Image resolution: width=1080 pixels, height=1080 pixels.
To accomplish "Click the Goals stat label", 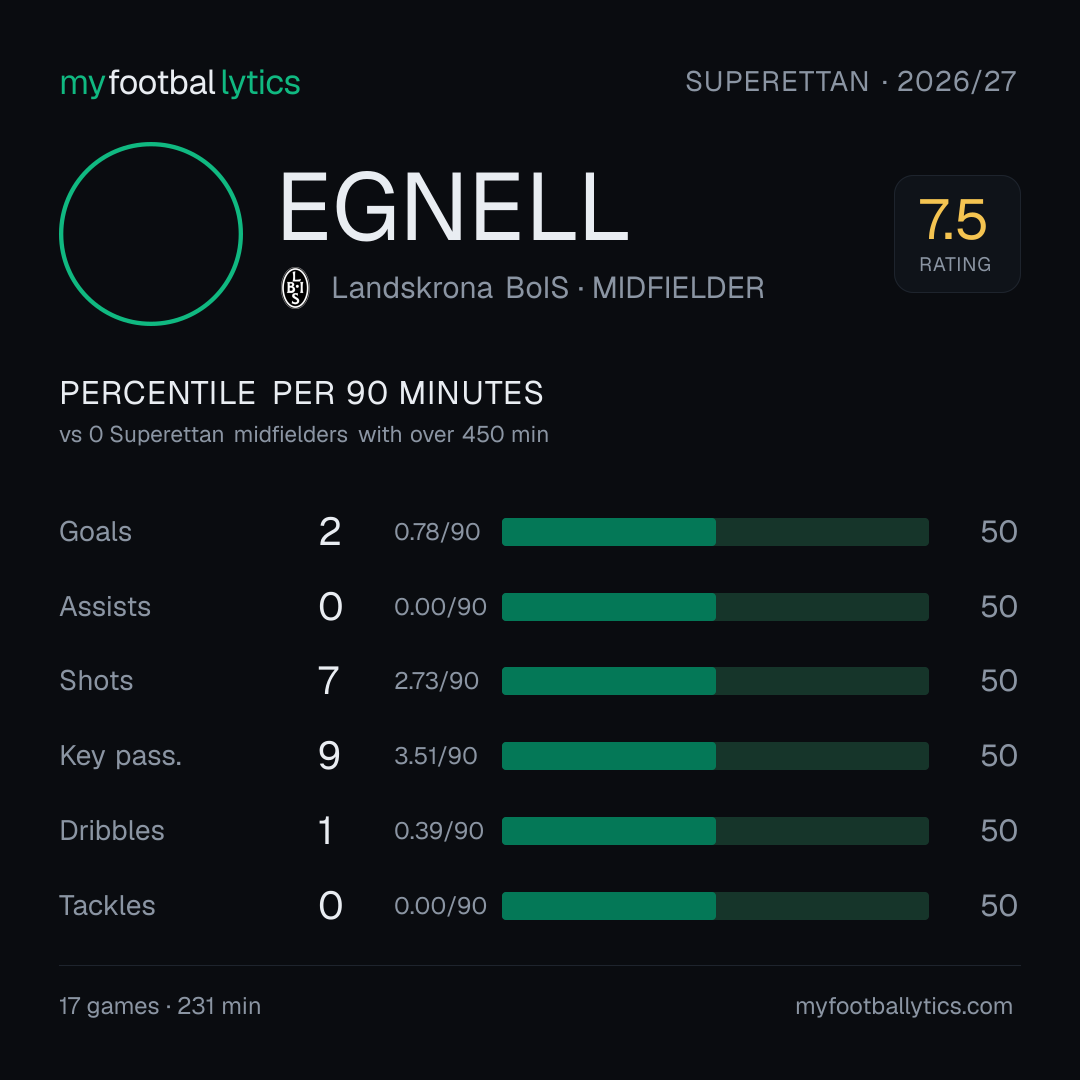I will click(x=95, y=532).
